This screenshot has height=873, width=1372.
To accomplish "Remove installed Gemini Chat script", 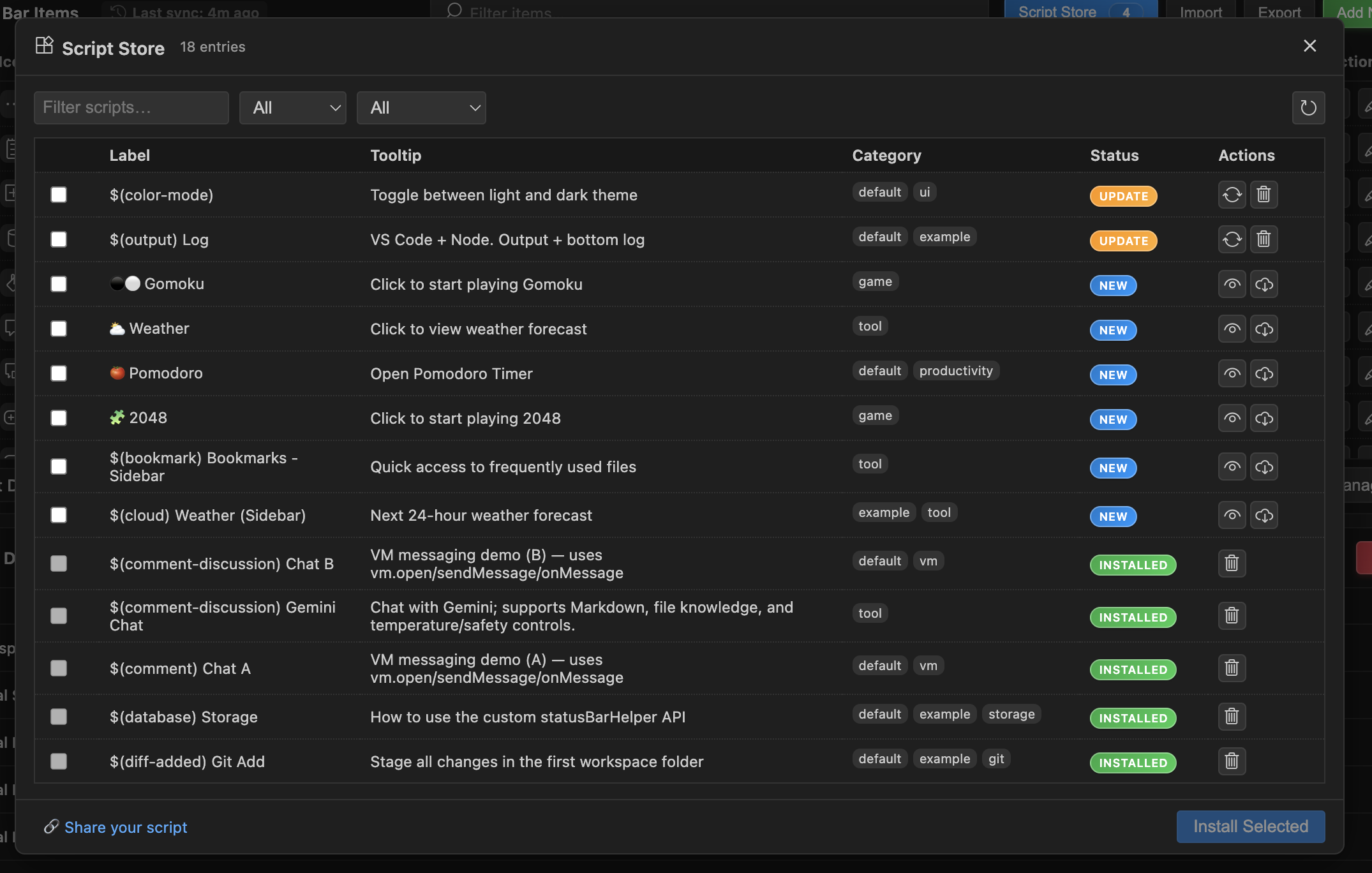I will point(1232,616).
